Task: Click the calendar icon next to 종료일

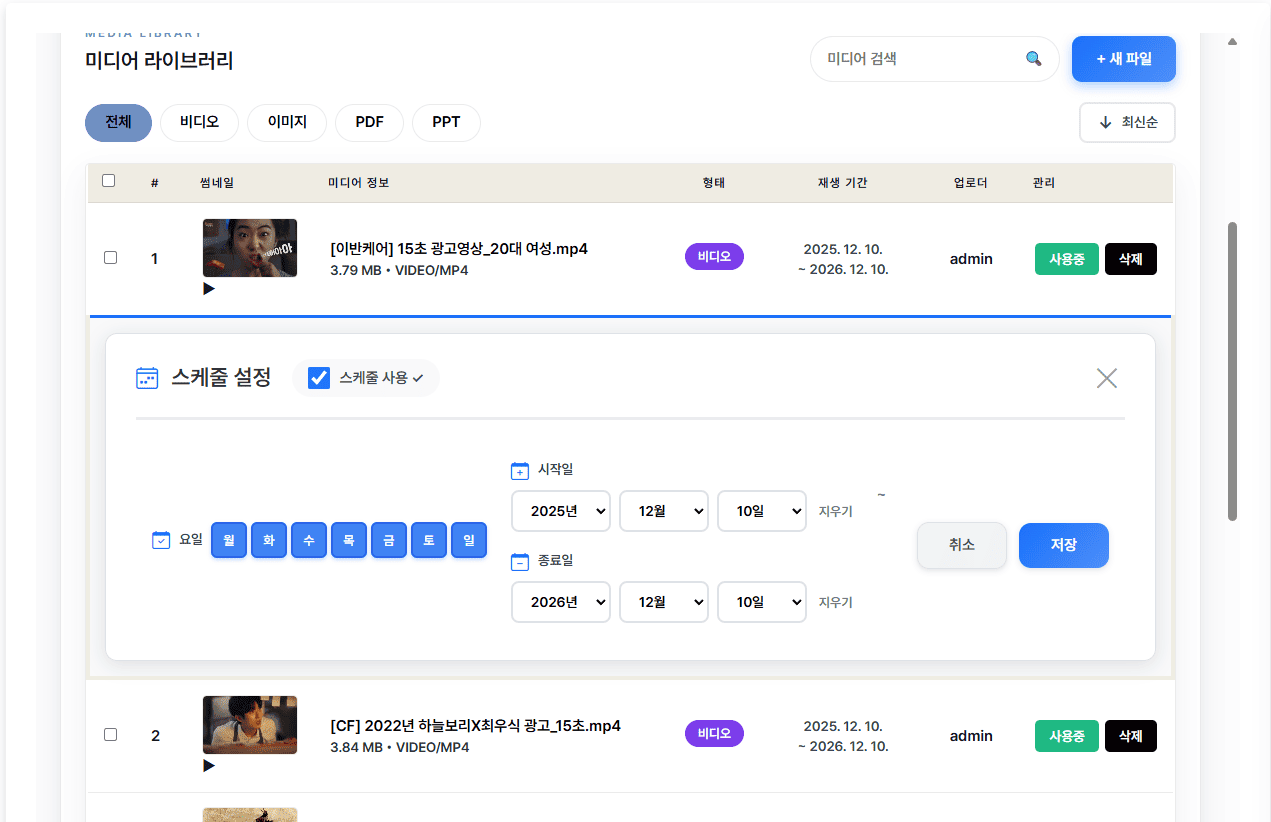Action: coord(520,562)
